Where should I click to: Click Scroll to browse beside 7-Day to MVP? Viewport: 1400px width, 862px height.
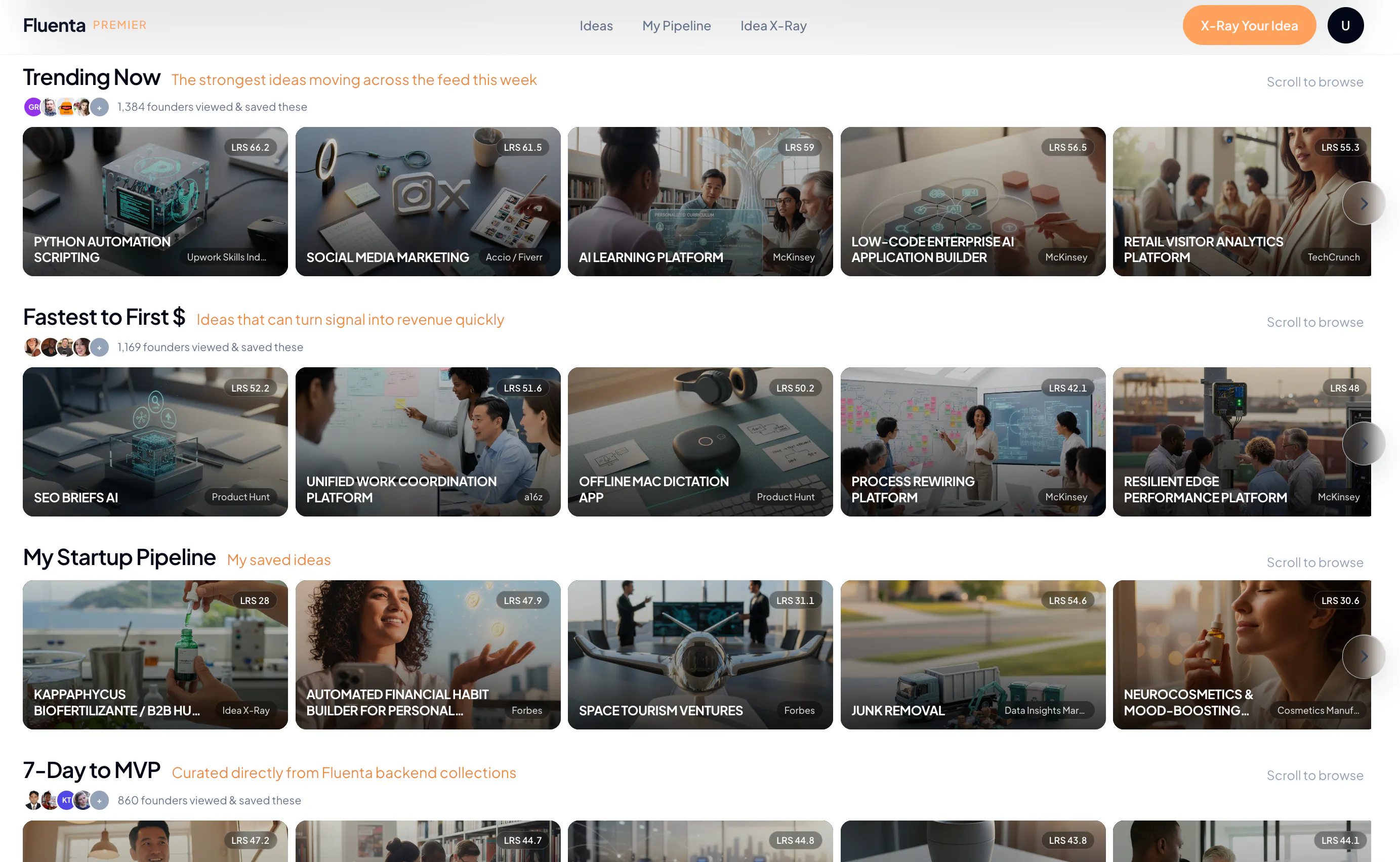tap(1314, 775)
